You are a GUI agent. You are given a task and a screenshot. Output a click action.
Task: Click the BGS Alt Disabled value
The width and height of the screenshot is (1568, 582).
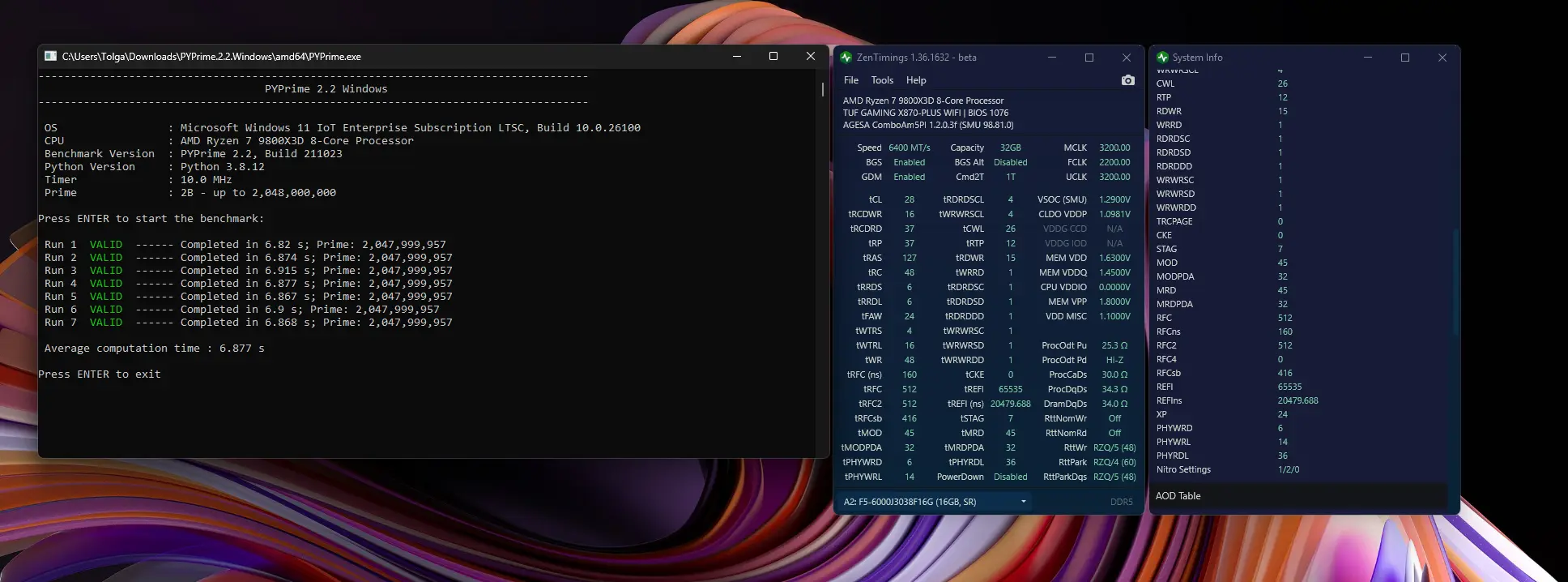pyautogui.click(x=1010, y=162)
